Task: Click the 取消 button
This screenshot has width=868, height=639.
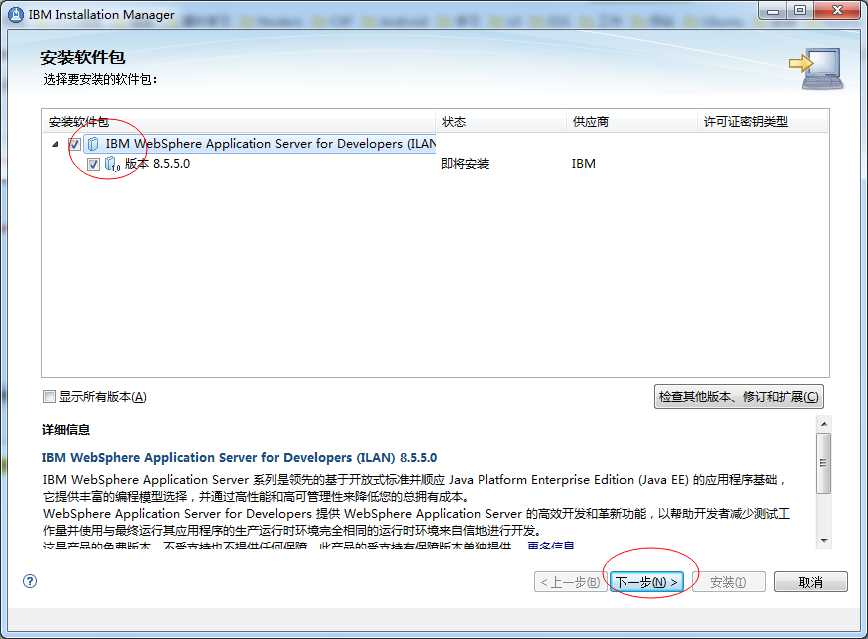Action: click(x=810, y=582)
